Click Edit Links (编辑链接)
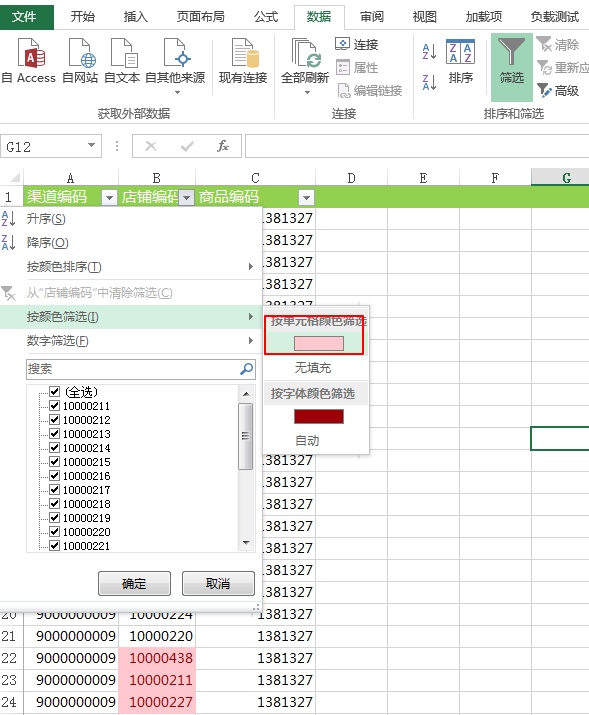 (x=369, y=90)
